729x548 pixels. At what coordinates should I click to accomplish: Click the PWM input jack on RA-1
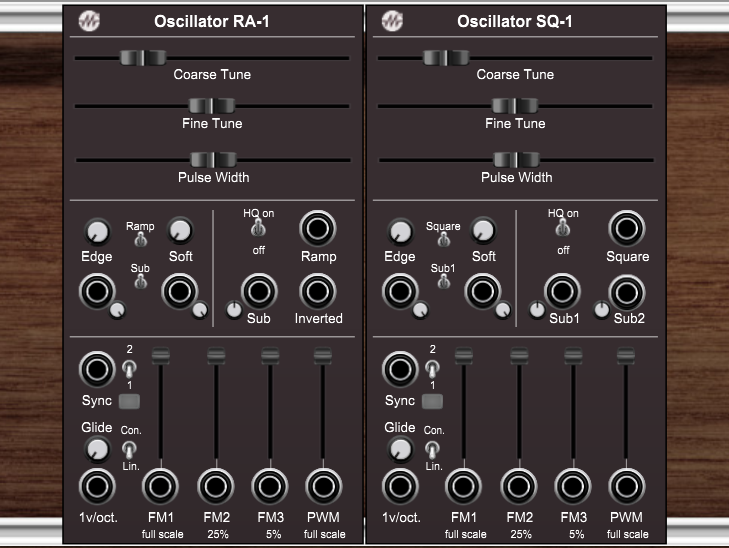point(324,487)
